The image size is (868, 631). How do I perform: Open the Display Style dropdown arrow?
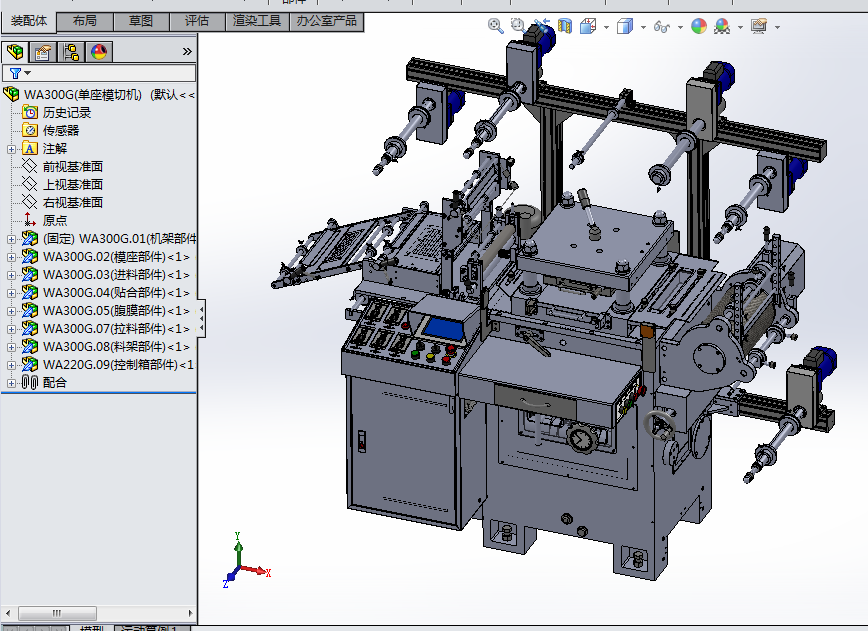coord(643,27)
